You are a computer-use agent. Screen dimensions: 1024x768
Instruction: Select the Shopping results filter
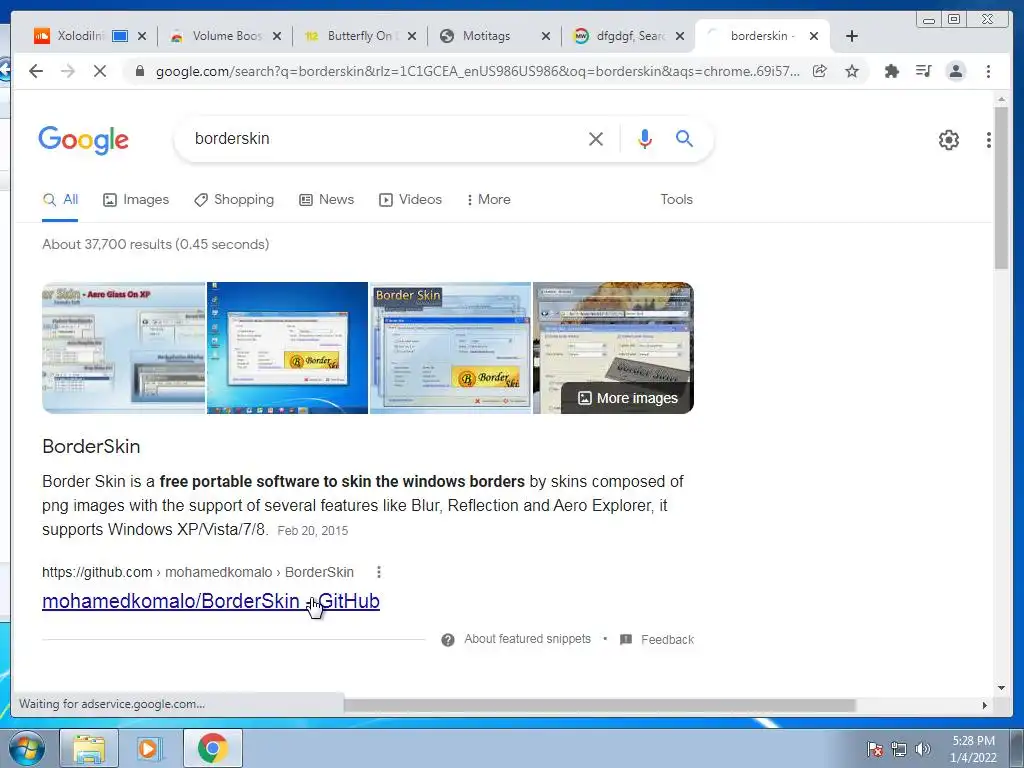234,200
